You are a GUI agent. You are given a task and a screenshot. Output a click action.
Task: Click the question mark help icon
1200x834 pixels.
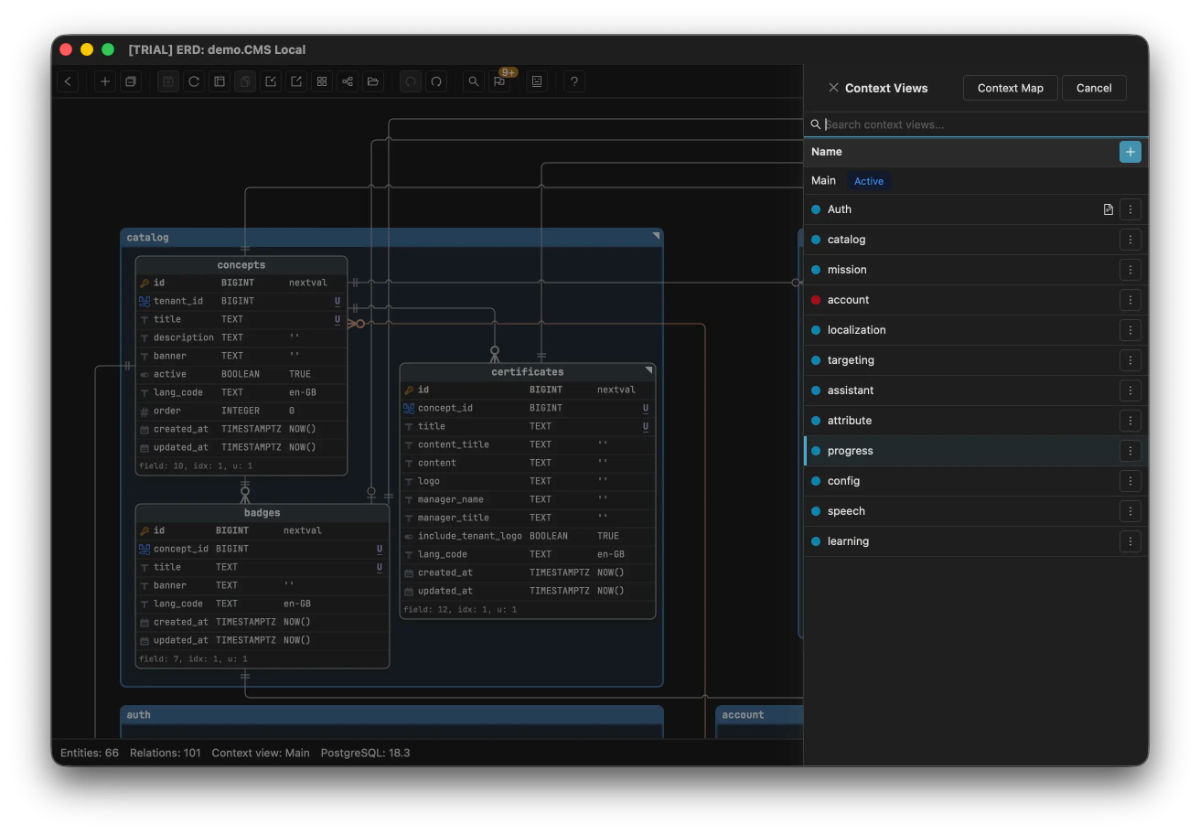tap(574, 82)
